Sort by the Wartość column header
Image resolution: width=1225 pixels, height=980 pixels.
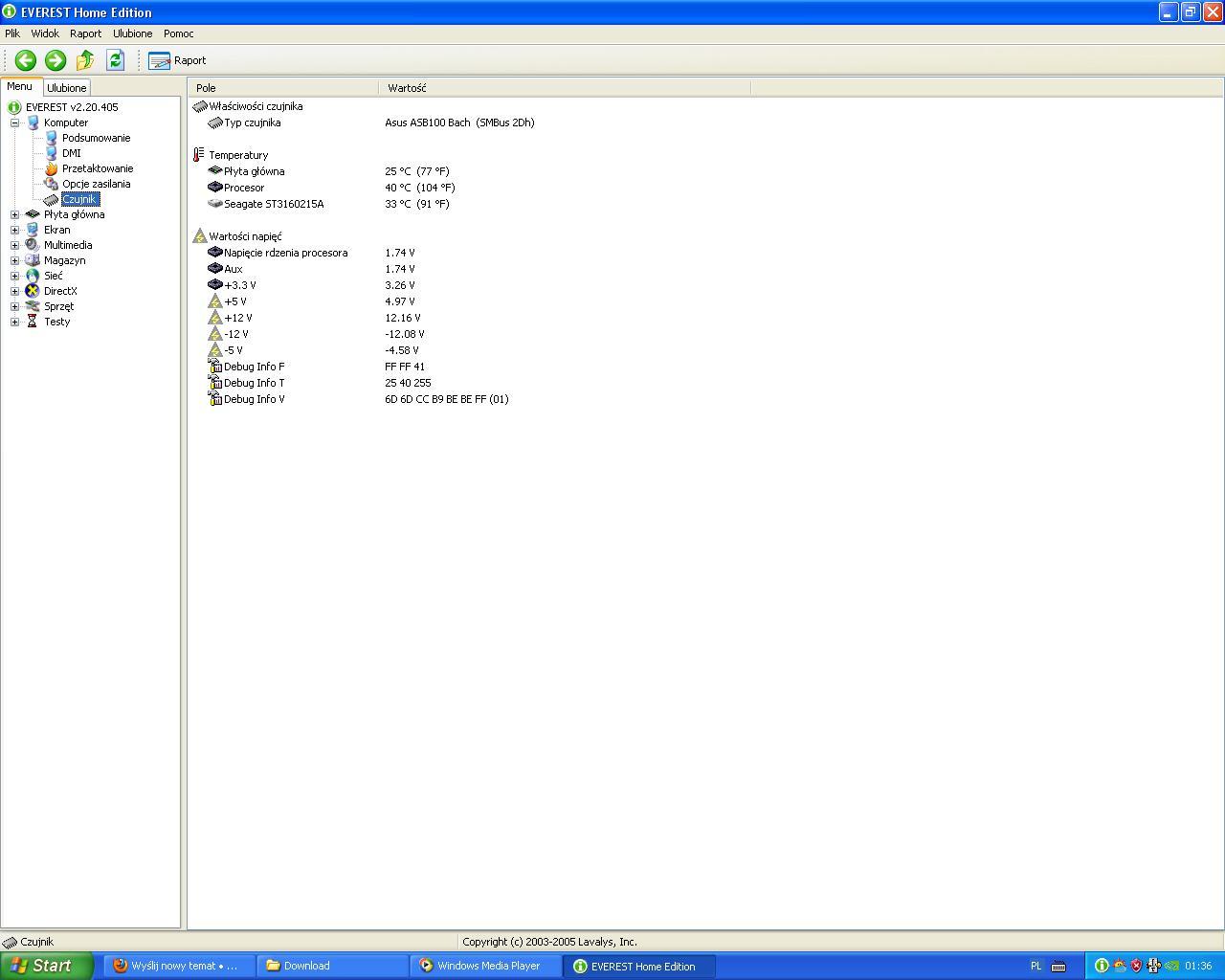[565, 88]
